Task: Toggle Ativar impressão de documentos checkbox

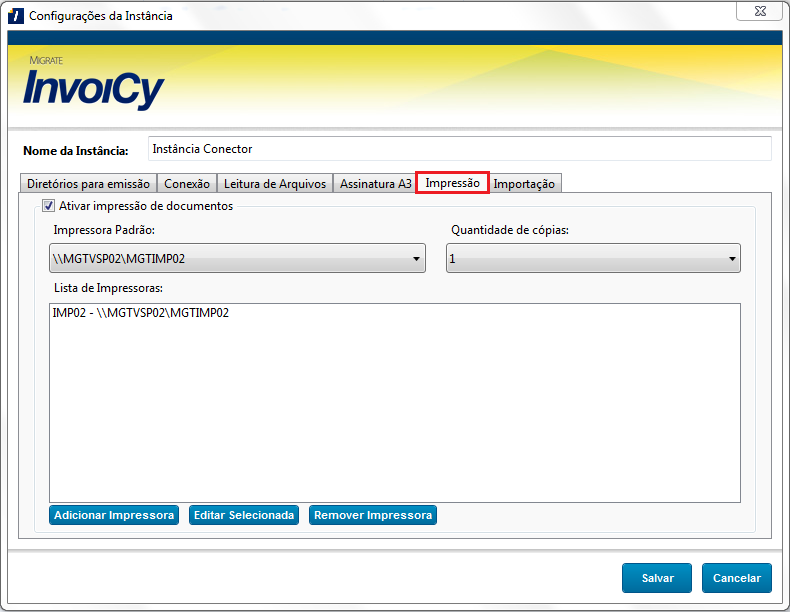Action: click(47, 206)
